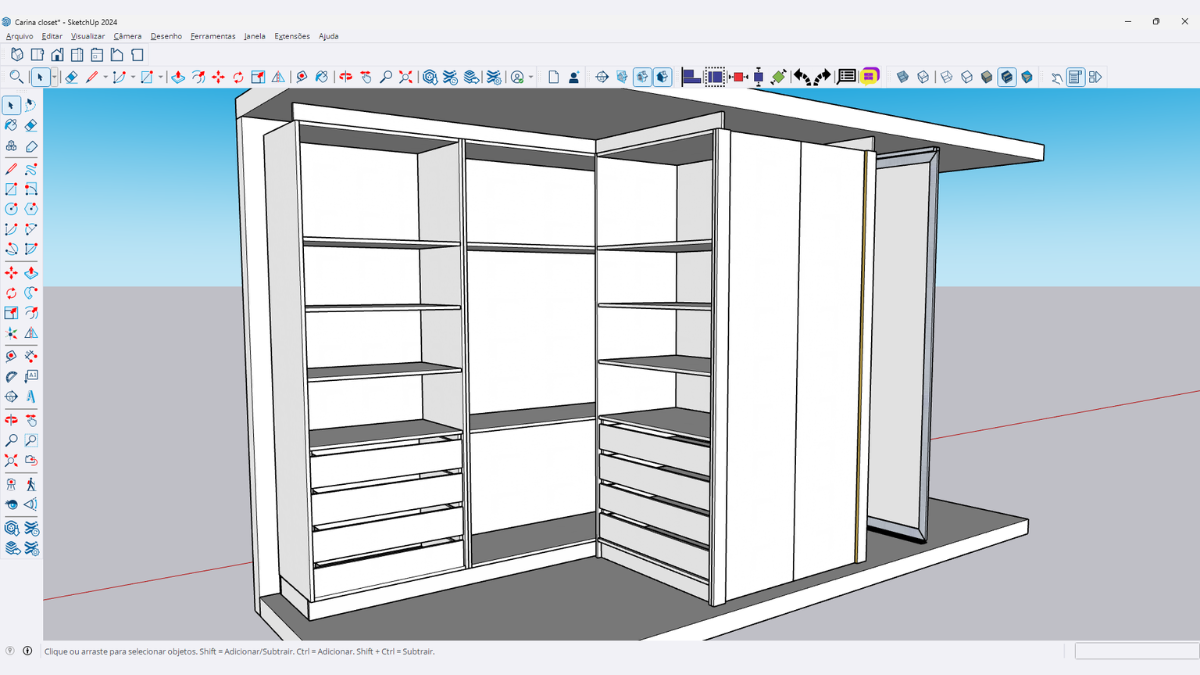Enable Shaded With Textures style
This screenshot has height=675, width=1200.
(x=1007, y=77)
